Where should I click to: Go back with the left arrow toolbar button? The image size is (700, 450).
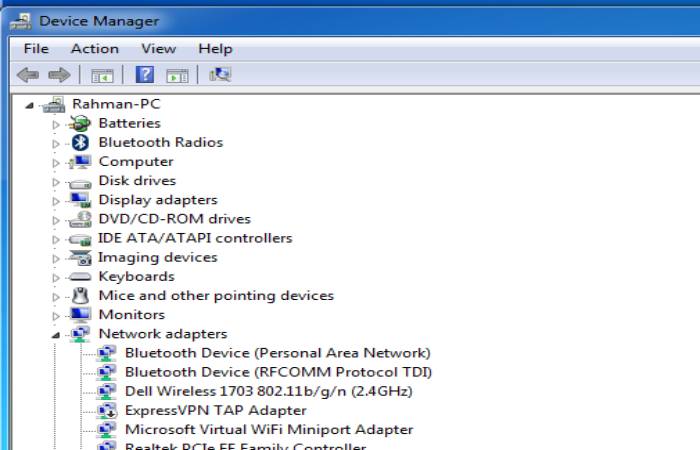[x=28, y=75]
